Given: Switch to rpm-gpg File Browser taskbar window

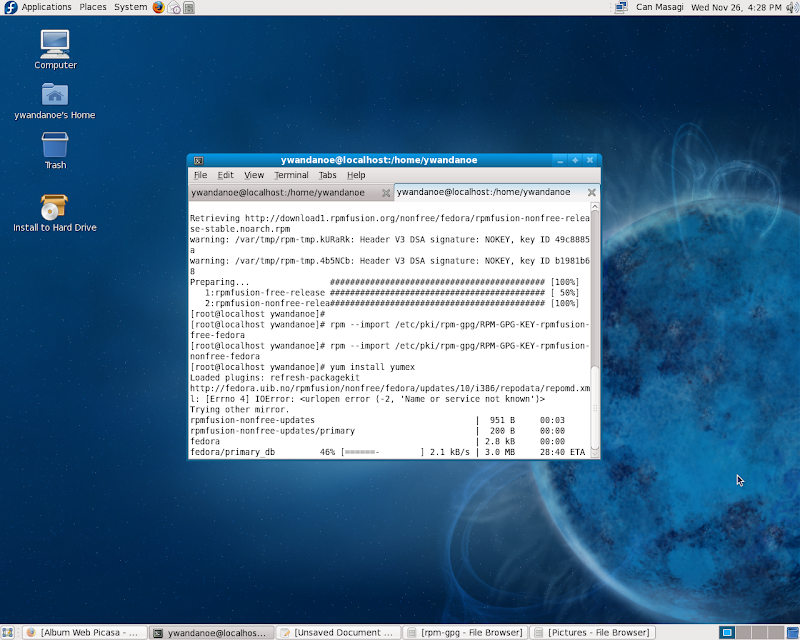Looking at the screenshot, I should (x=465, y=633).
